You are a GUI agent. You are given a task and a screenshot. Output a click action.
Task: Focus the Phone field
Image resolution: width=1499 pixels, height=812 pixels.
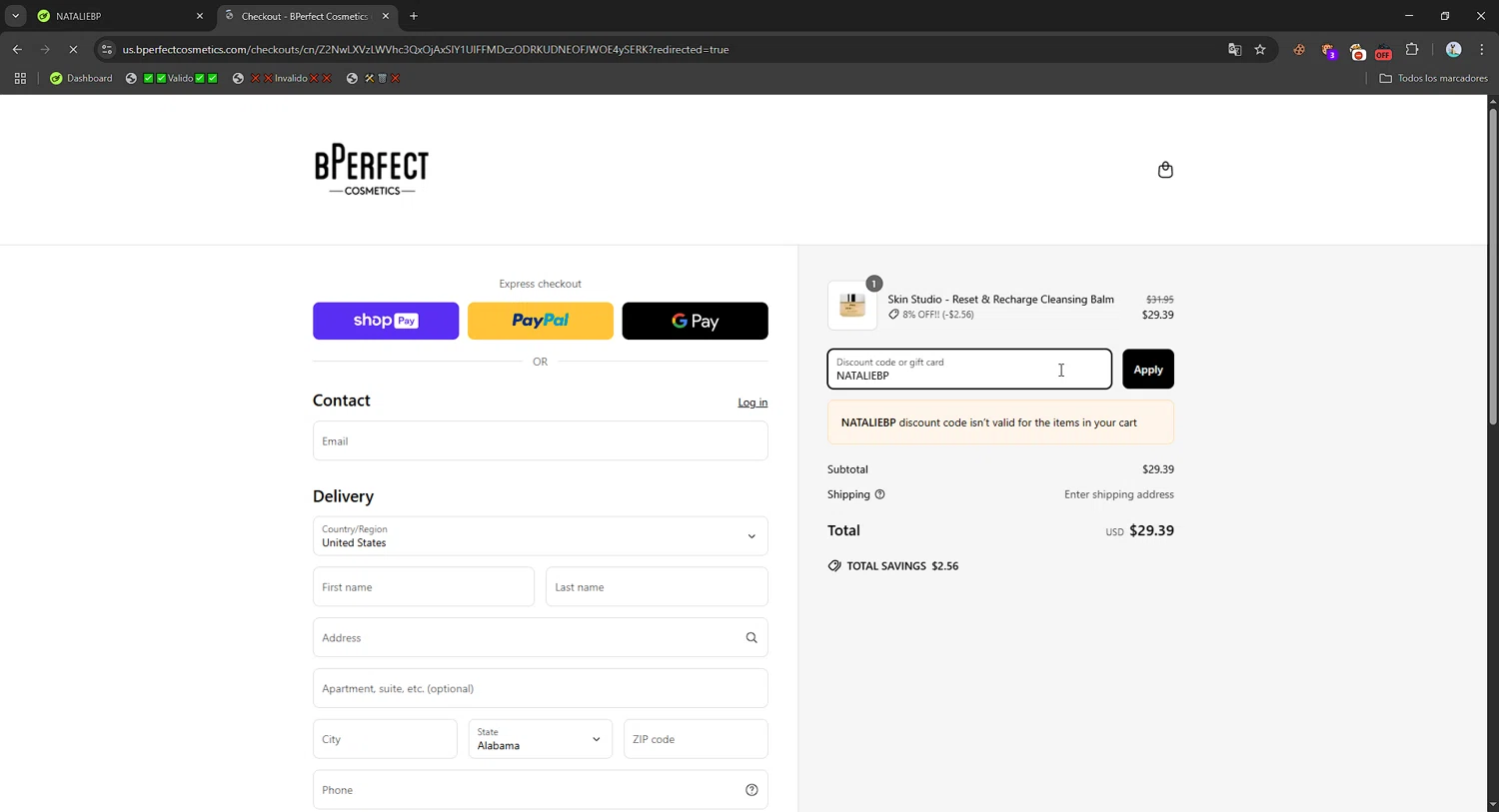(x=541, y=790)
